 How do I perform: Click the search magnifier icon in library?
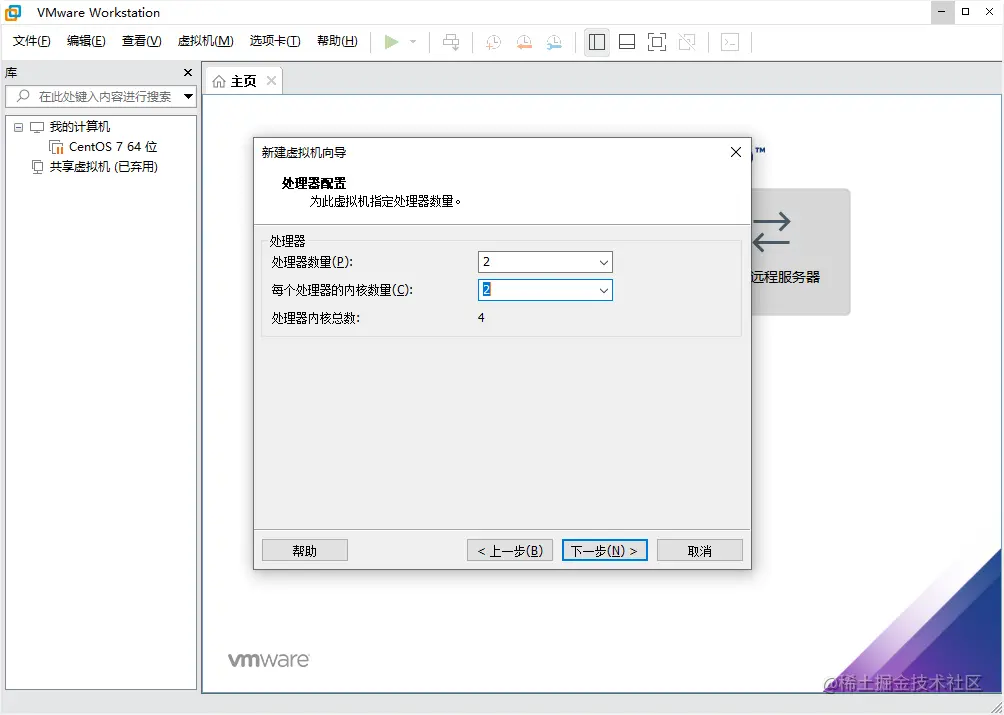pos(23,96)
